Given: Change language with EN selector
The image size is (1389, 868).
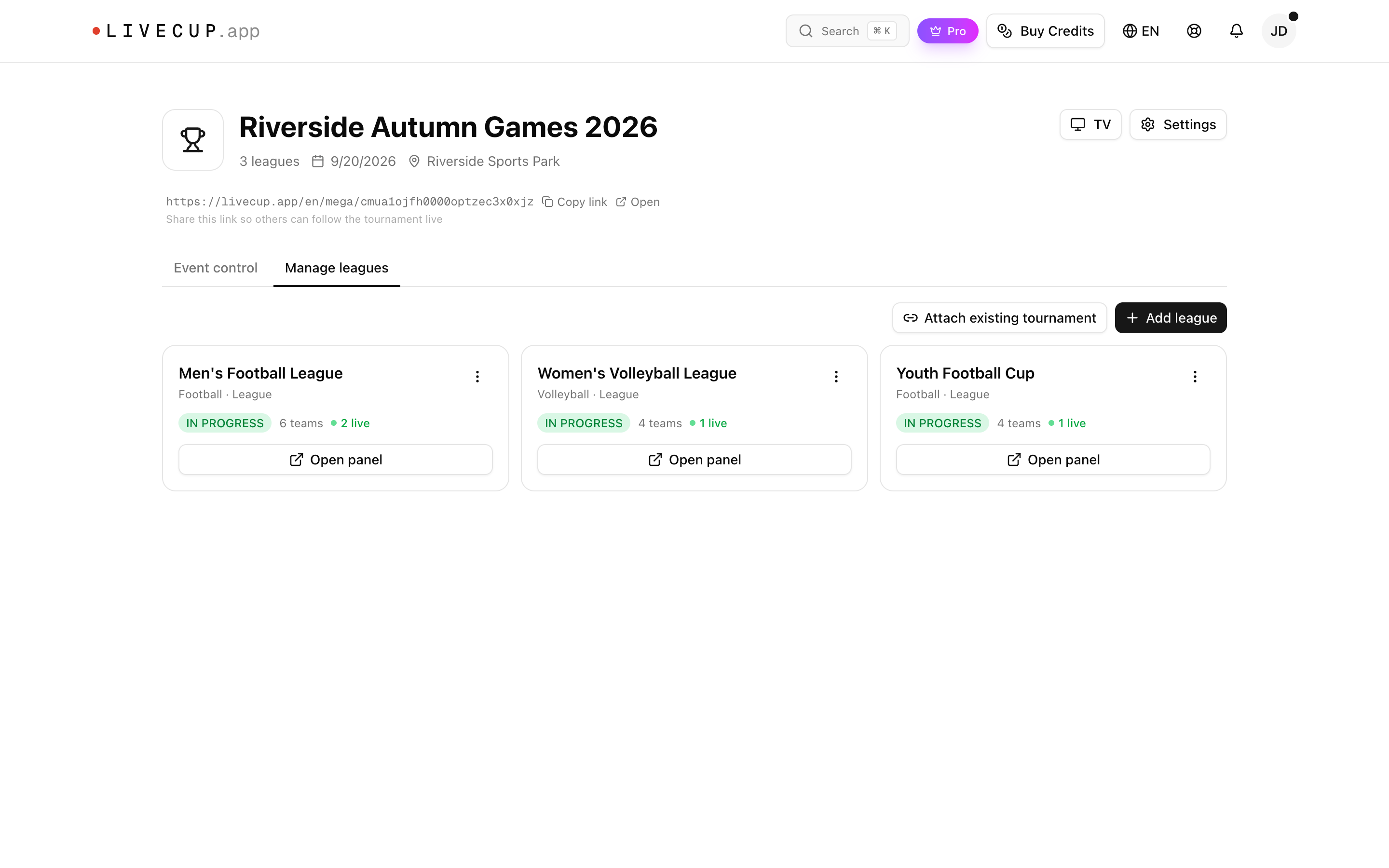Looking at the screenshot, I should pyautogui.click(x=1141, y=31).
